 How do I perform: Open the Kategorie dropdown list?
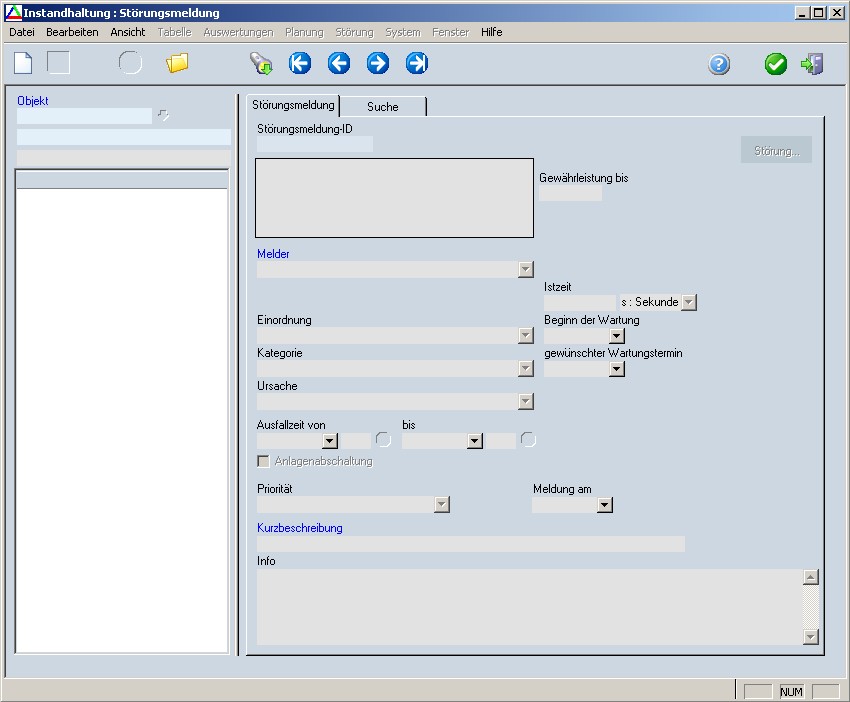click(x=526, y=369)
